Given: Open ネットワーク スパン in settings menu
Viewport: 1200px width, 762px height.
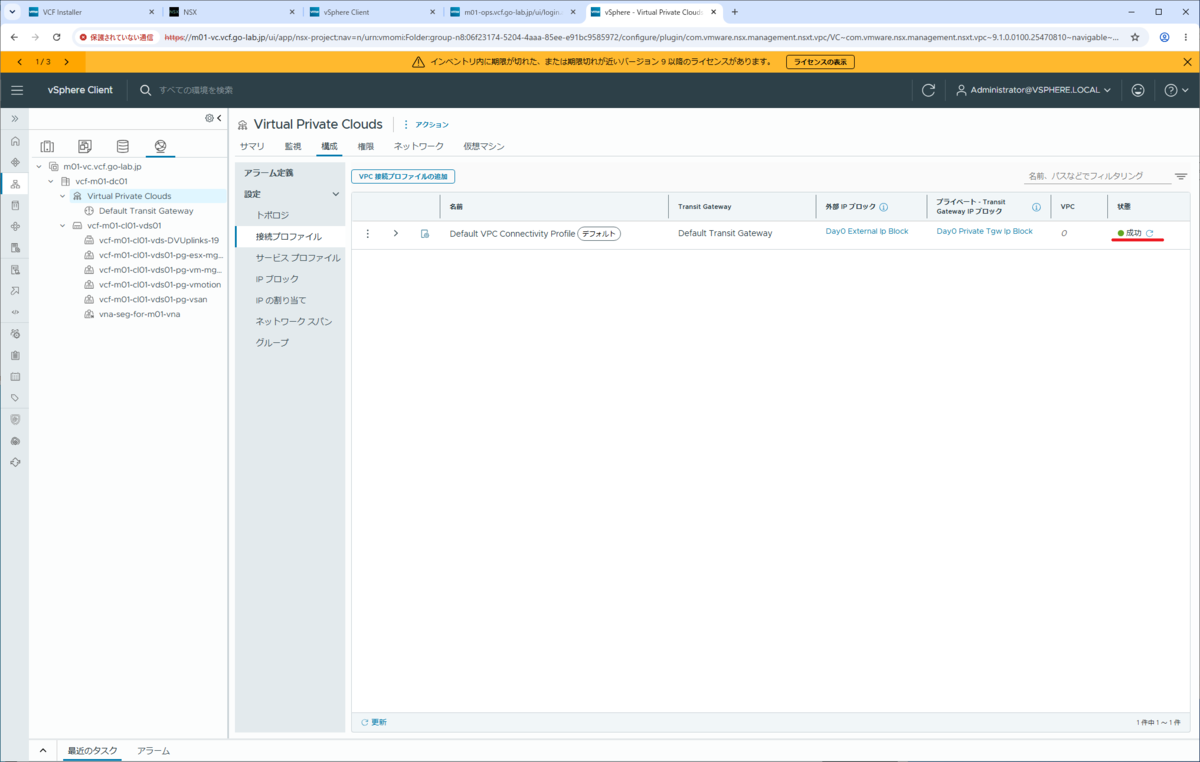Looking at the screenshot, I should click(294, 322).
